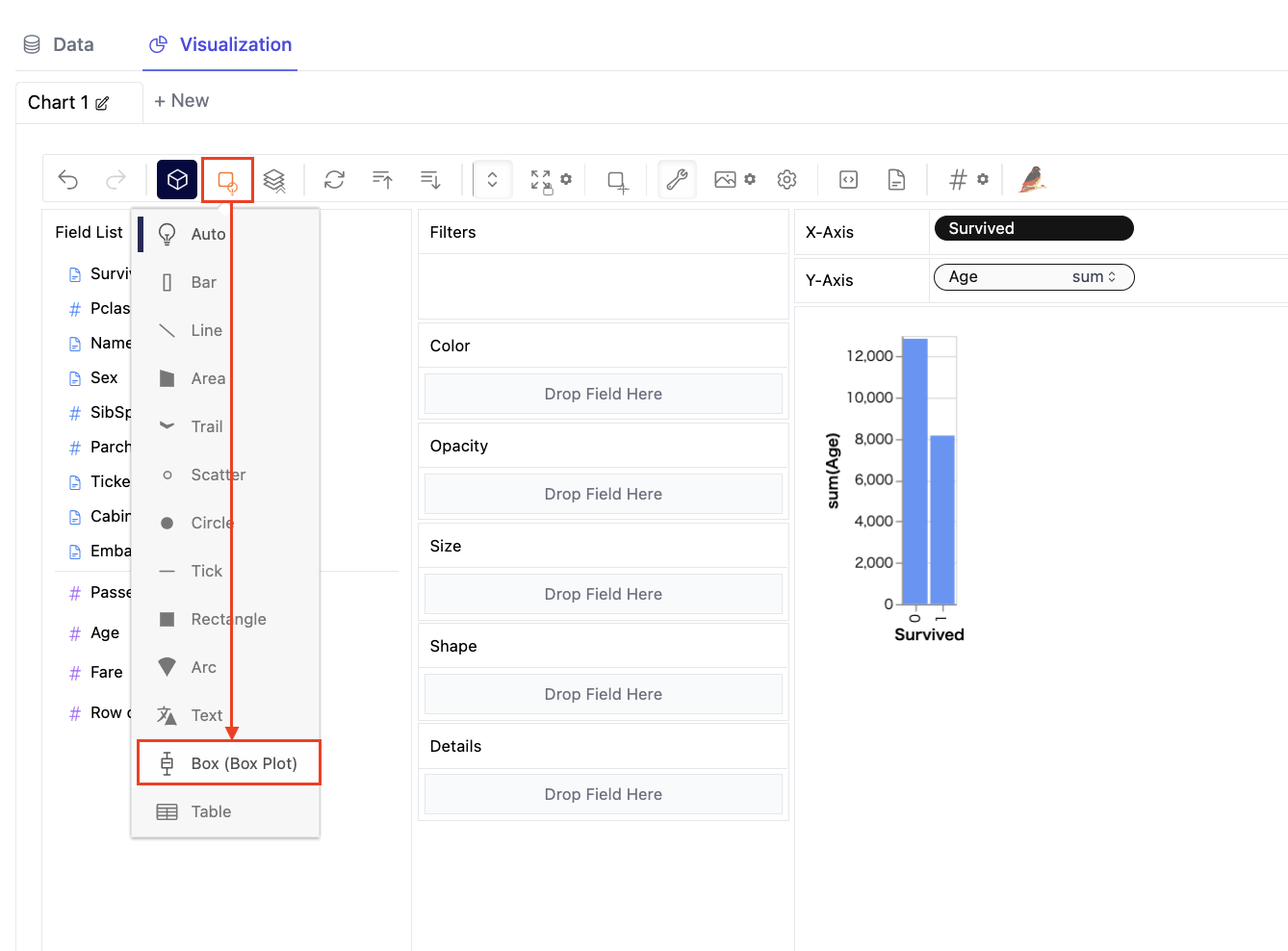Screen dimensions: 1288x951
Task: Toggle the aggregation cube icon
Action: point(177,180)
